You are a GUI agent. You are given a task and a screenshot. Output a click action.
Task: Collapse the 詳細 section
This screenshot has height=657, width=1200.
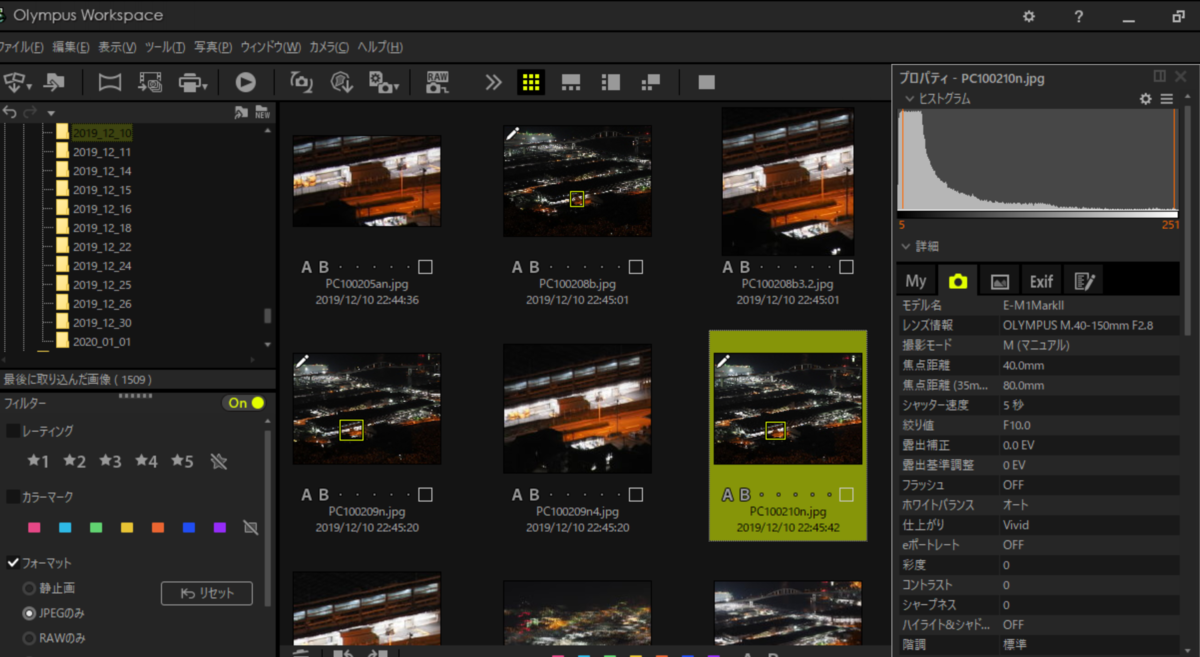[906, 246]
